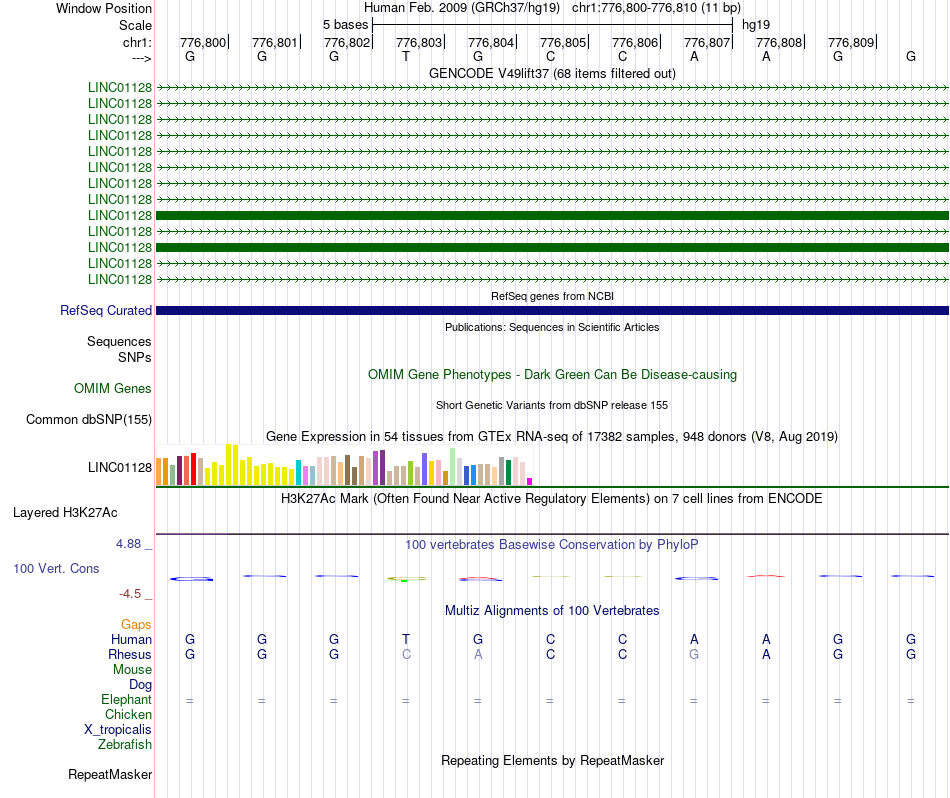The height and width of the screenshot is (798, 950).
Task: Select the Rhesus species label
Action: click(130, 655)
